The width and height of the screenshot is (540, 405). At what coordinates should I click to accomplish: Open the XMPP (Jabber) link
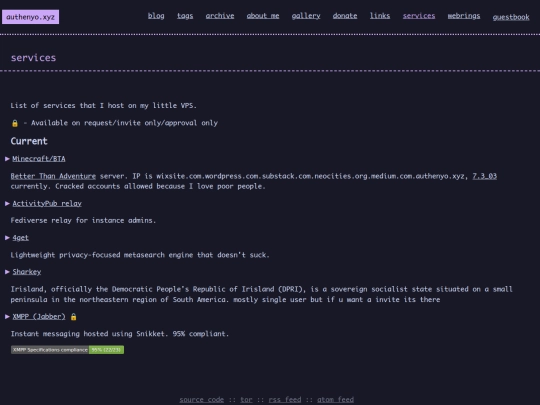pos(39,316)
